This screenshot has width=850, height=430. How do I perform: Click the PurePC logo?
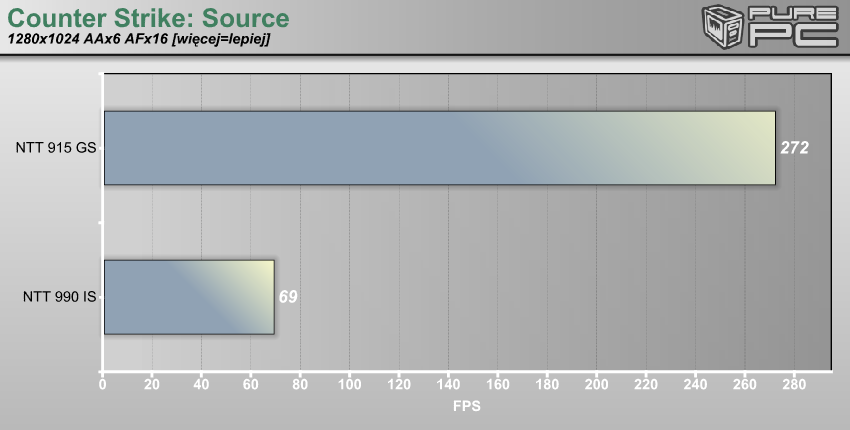(770, 27)
